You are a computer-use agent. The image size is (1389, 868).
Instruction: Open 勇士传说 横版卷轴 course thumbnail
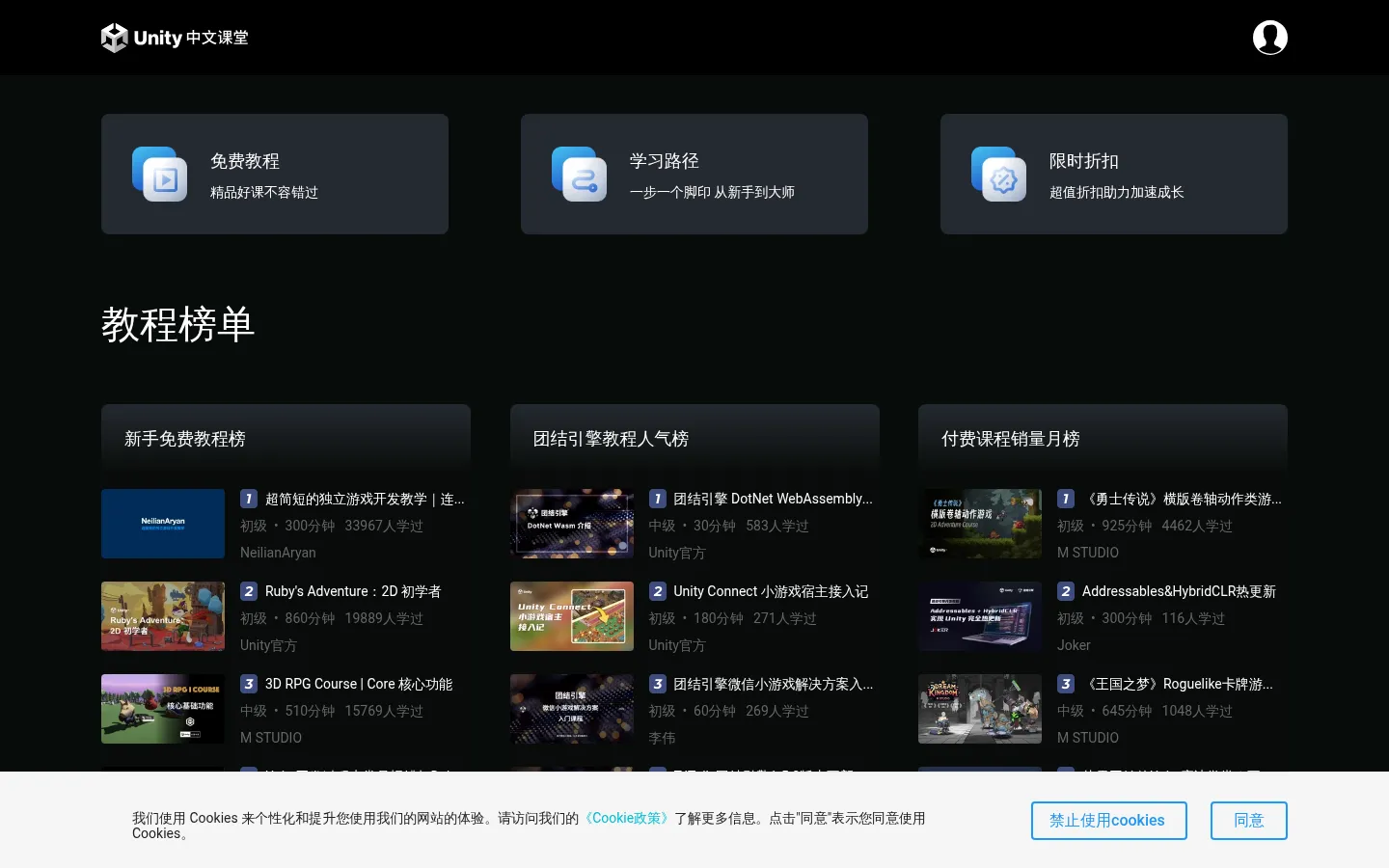[x=980, y=524]
